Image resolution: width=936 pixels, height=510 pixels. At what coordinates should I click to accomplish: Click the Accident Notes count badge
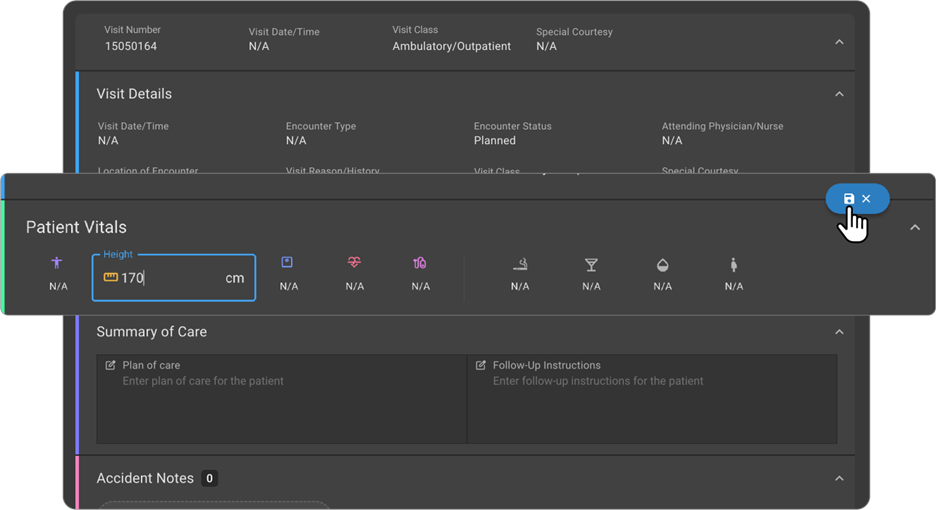click(x=210, y=479)
